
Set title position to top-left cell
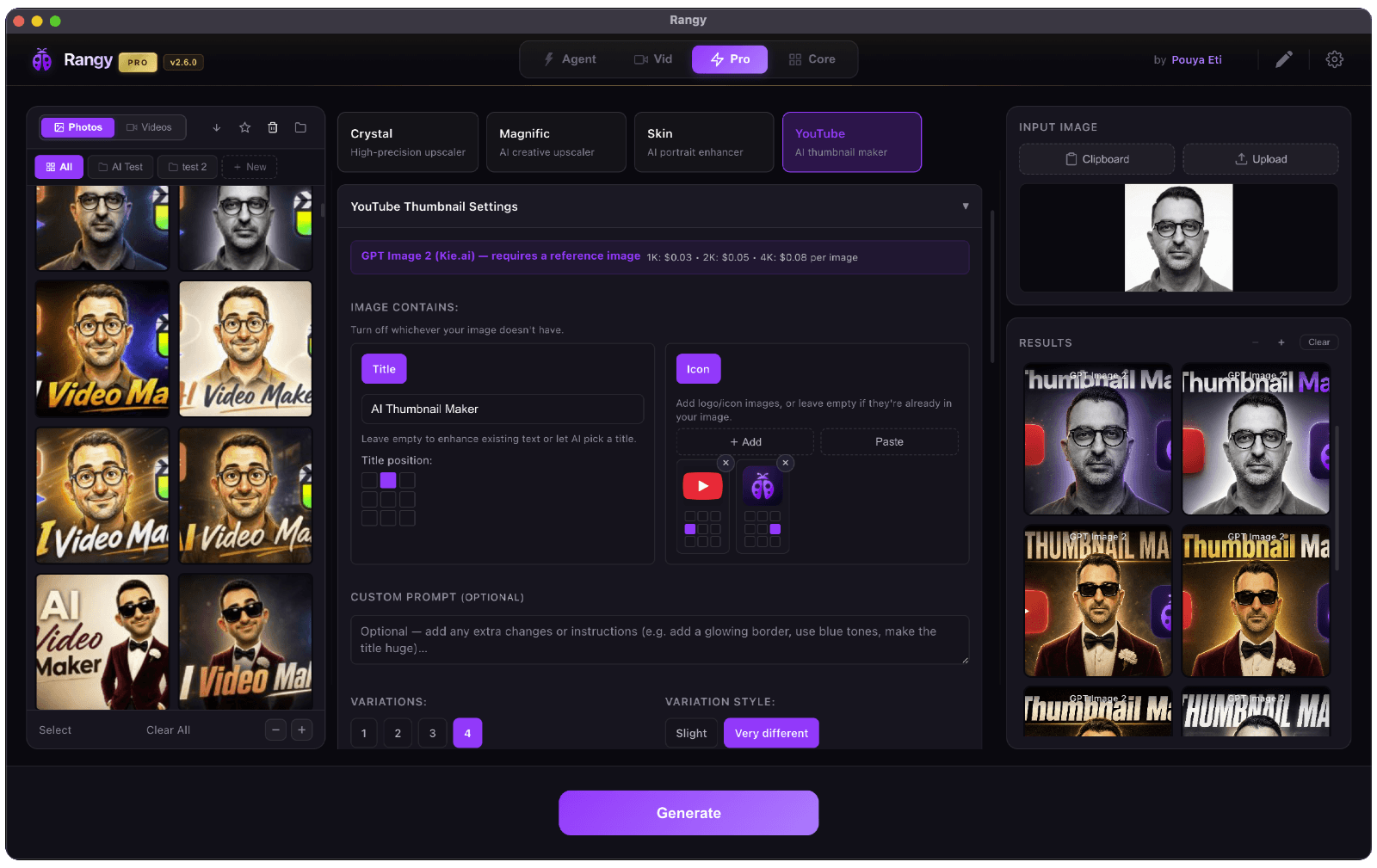369,480
